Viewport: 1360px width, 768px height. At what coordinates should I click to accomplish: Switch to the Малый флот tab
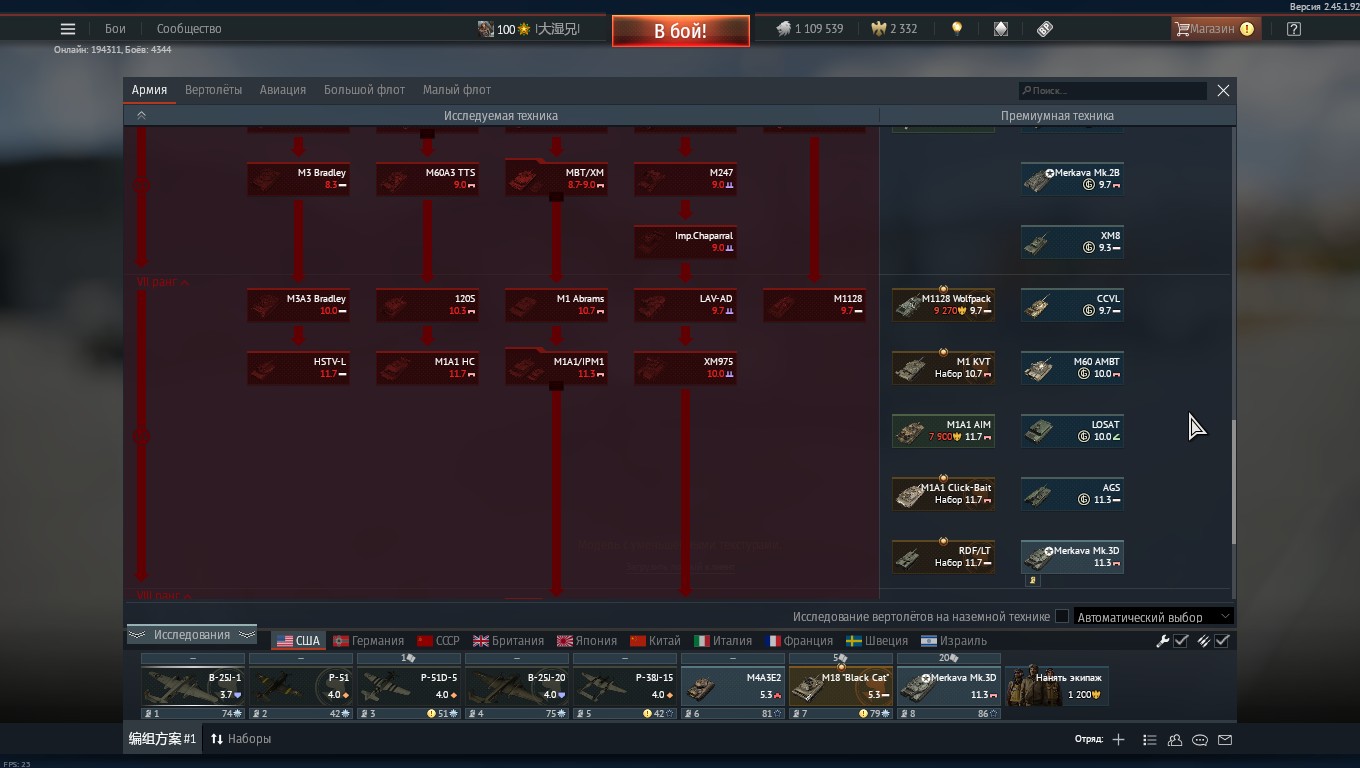(x=457, y=90)
